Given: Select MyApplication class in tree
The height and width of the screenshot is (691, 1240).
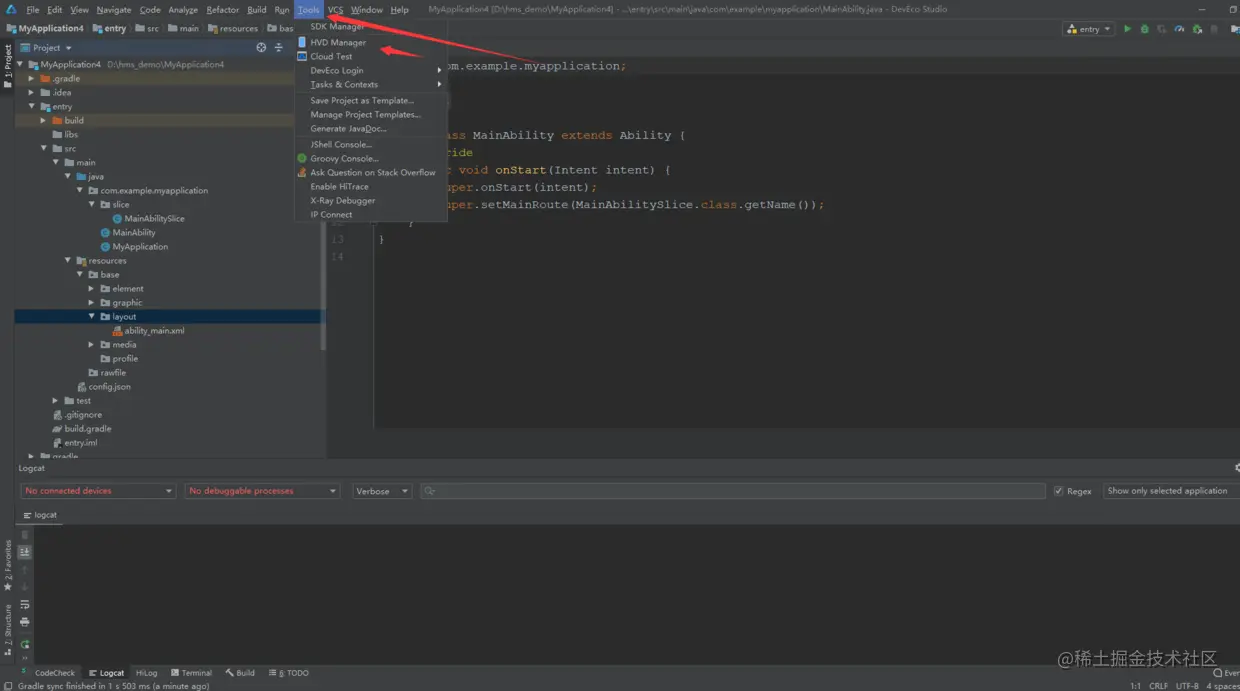Looking at the screenshot, I should point(140,246).
